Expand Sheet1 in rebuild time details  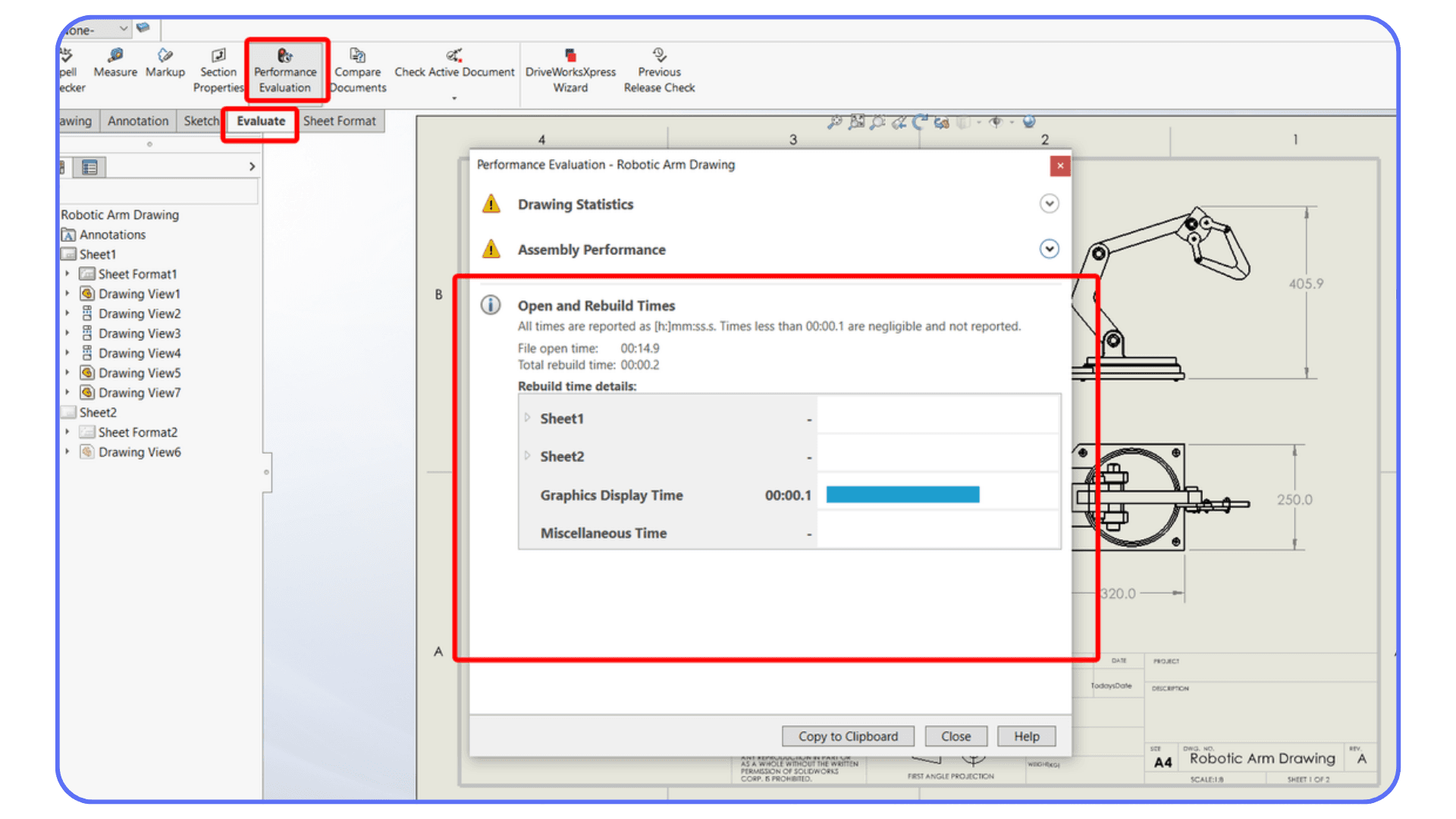point(527,418)
